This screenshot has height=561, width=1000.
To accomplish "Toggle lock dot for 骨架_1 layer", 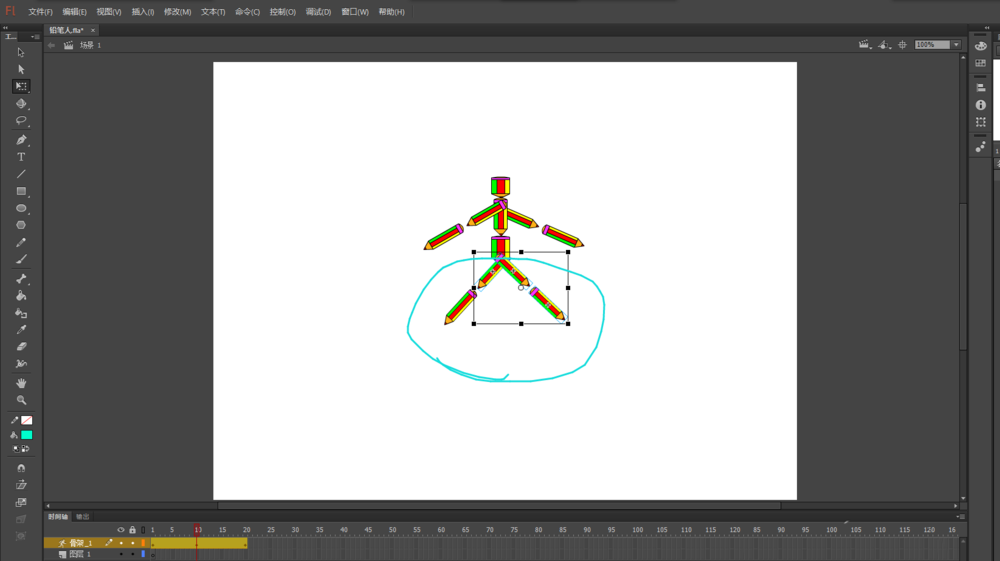I will (133, 543).
